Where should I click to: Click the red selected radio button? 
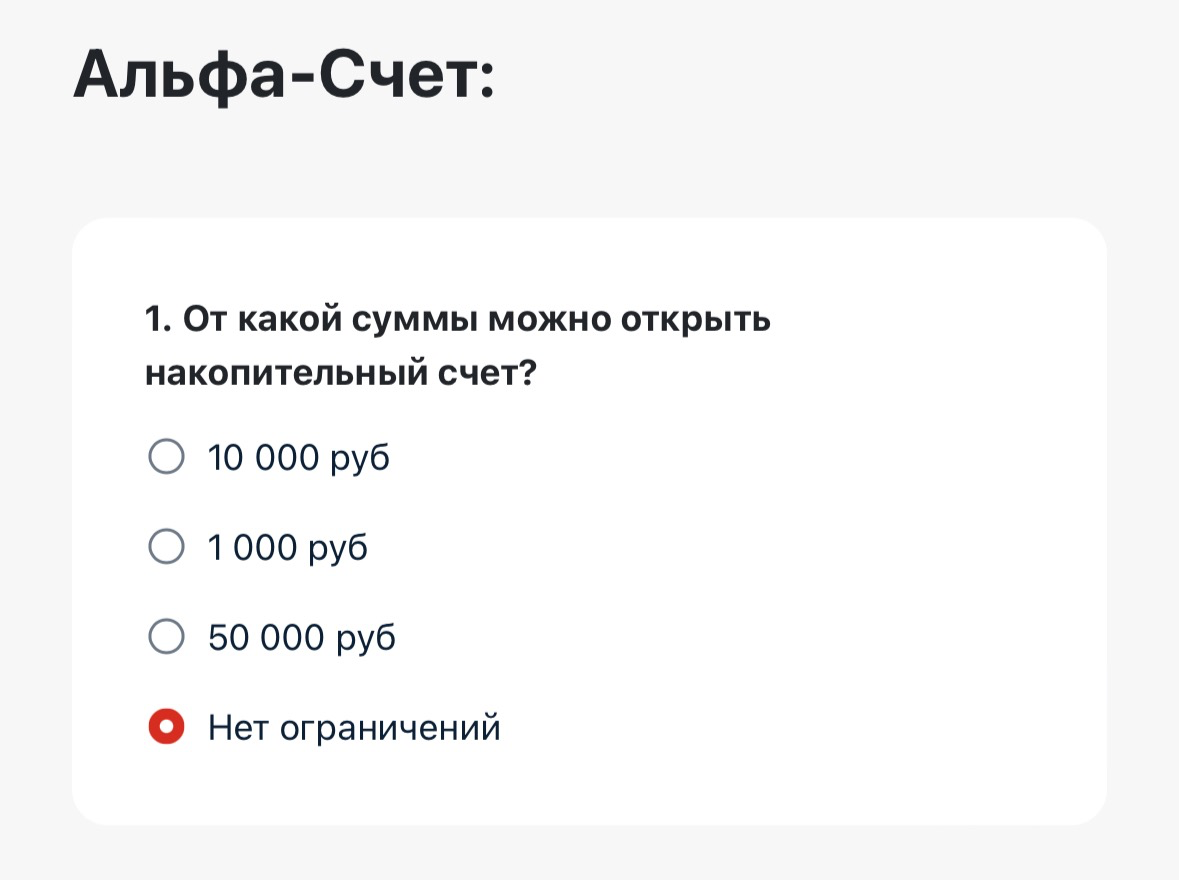pyautogui.click(x=166, y=727)
